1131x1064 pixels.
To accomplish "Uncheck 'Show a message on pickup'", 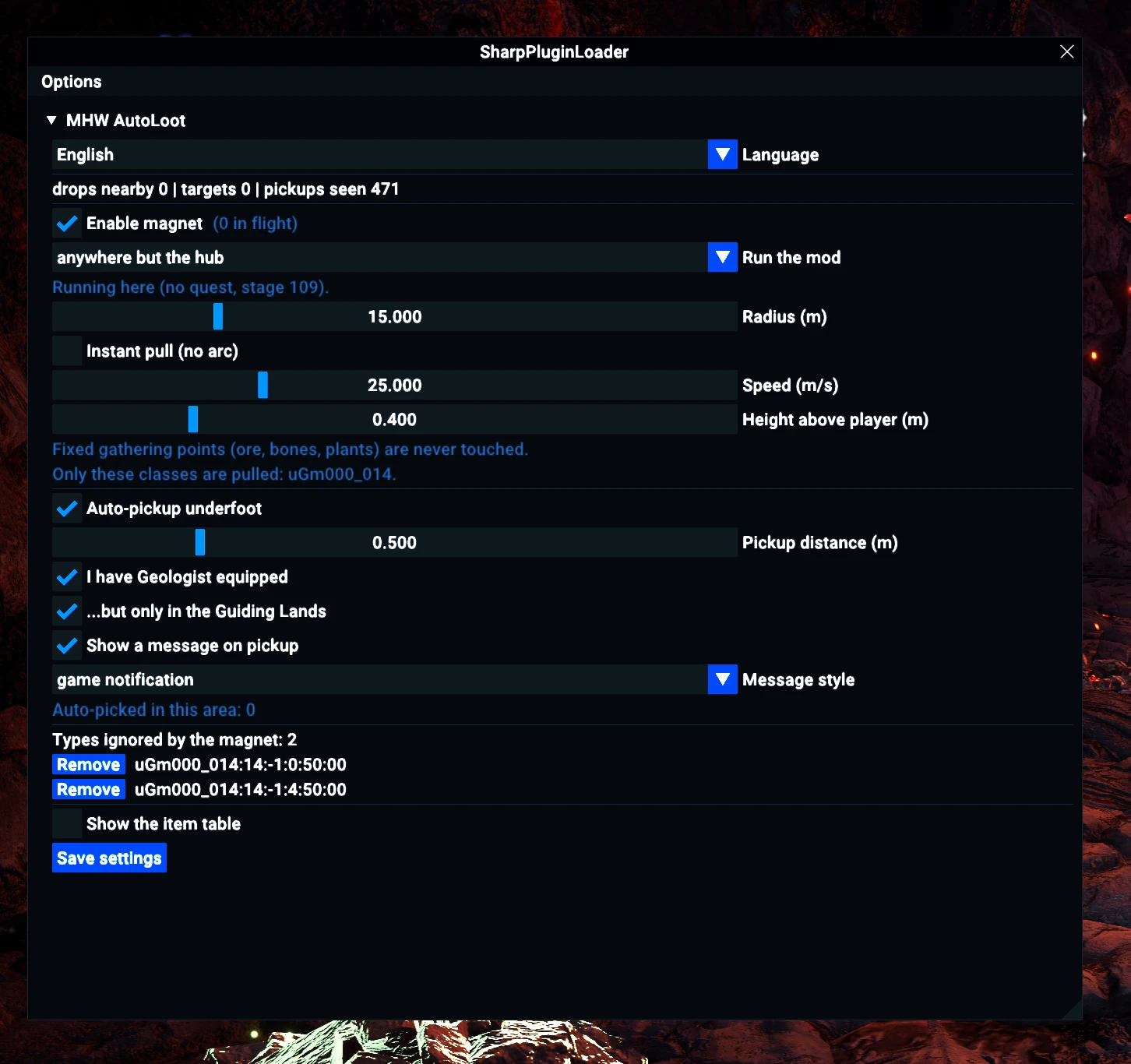I will coord(67,646).
